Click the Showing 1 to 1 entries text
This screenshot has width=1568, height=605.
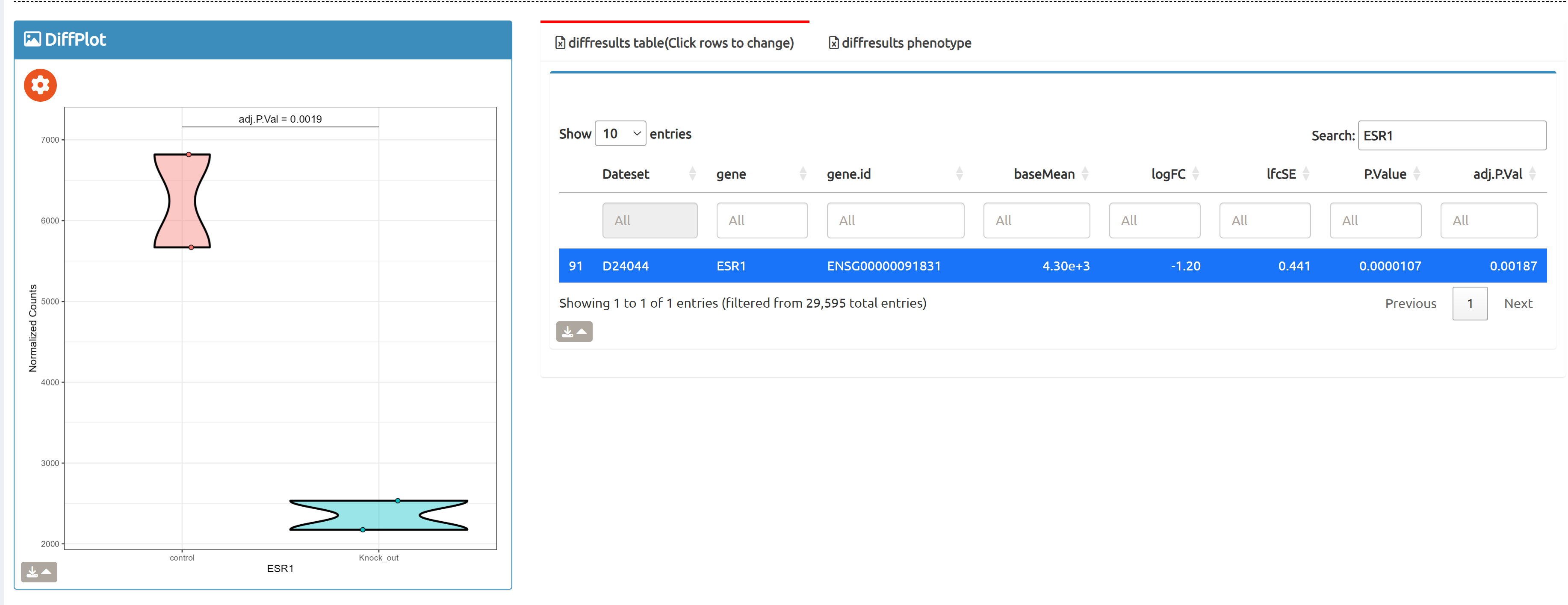click(x=743, y=303)
